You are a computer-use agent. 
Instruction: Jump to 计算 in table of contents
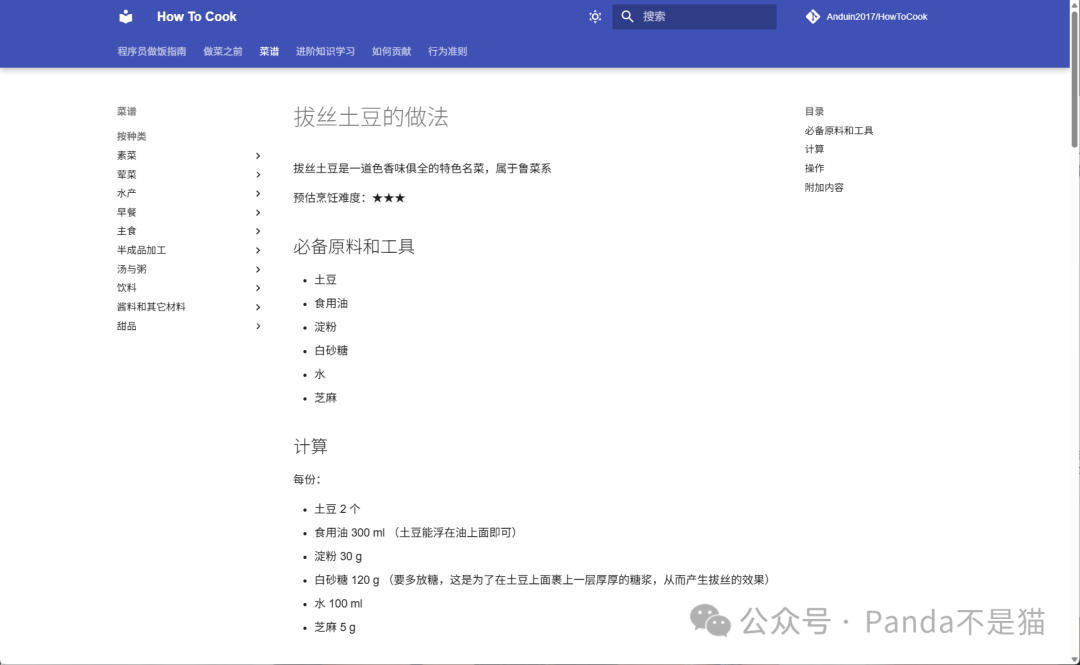coord(814,150)
